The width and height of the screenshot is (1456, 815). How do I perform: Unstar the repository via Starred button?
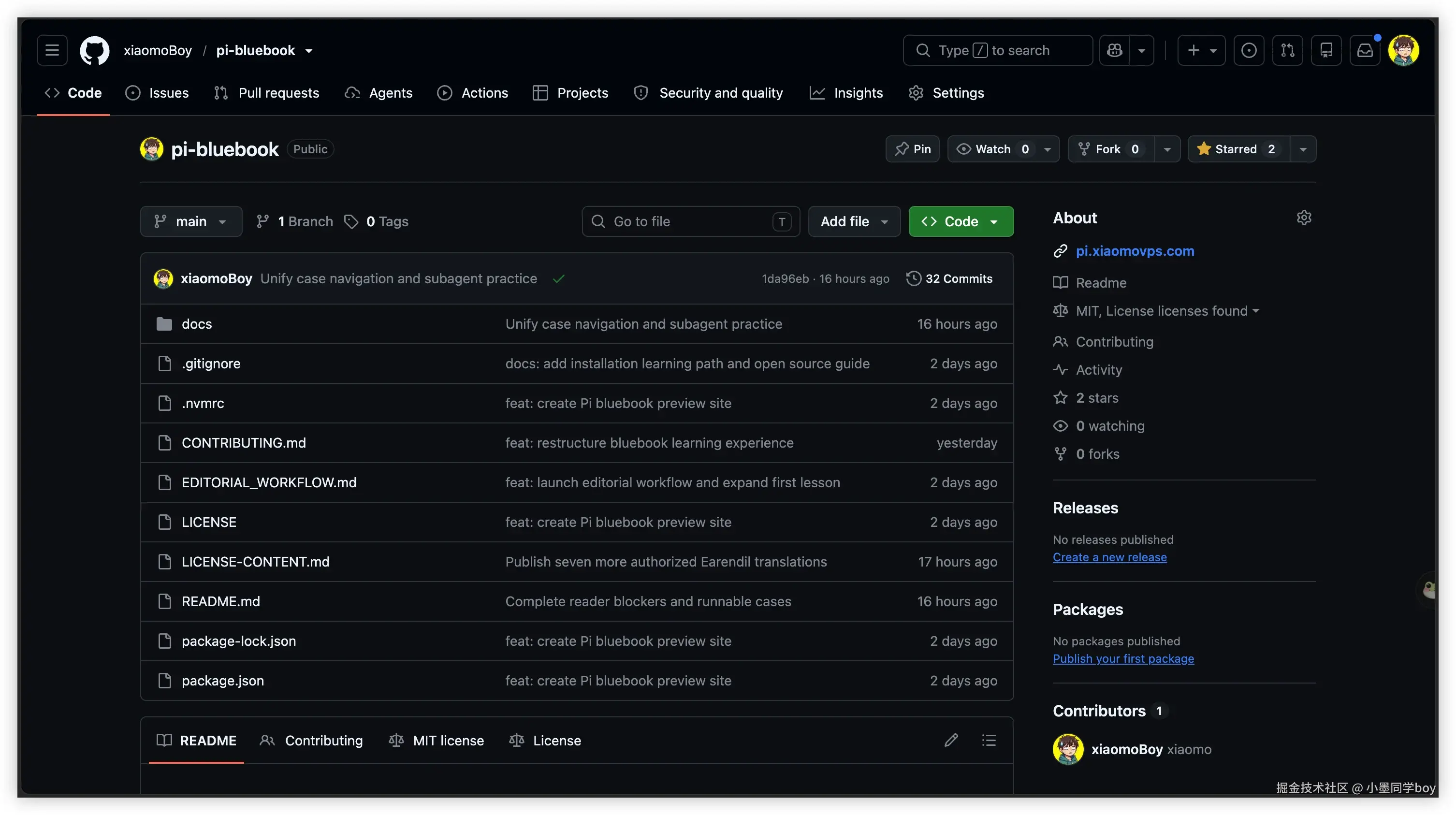[1239, 149]
